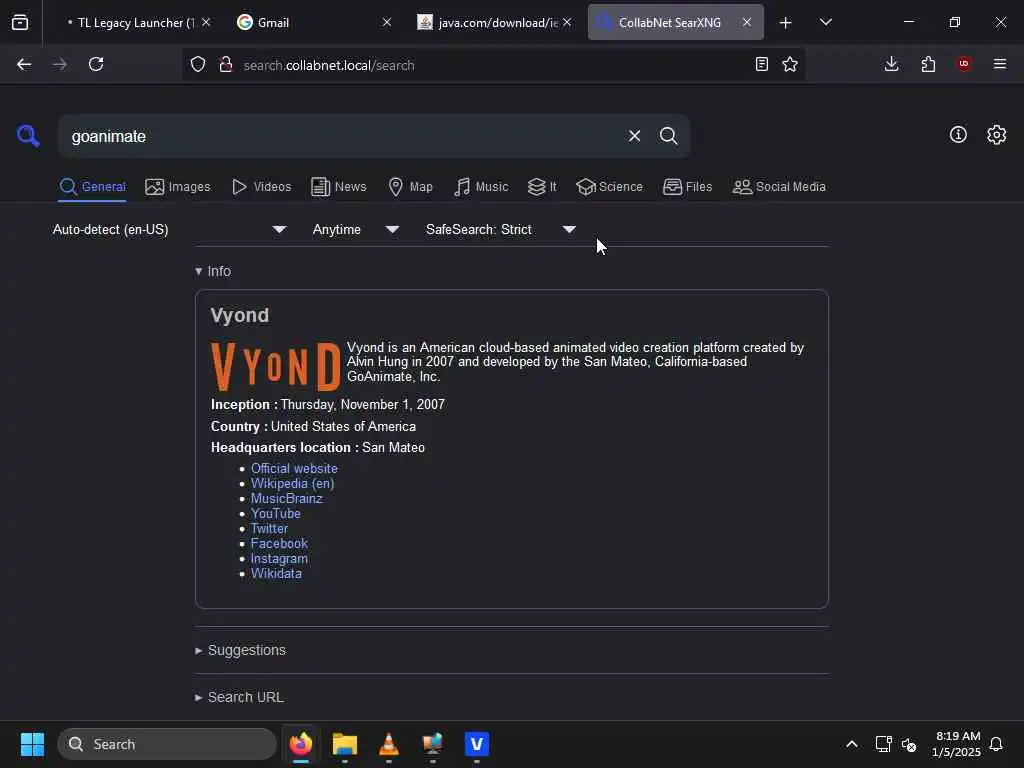1024x768 pixels.
Task: Switch to the Videos category
Action: (x=261, y=187)
